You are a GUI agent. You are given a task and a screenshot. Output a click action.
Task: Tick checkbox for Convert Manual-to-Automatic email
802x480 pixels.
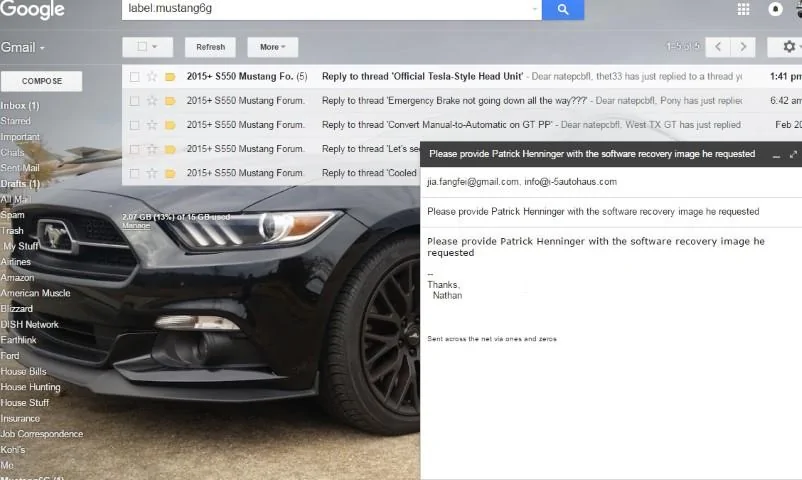135,125
